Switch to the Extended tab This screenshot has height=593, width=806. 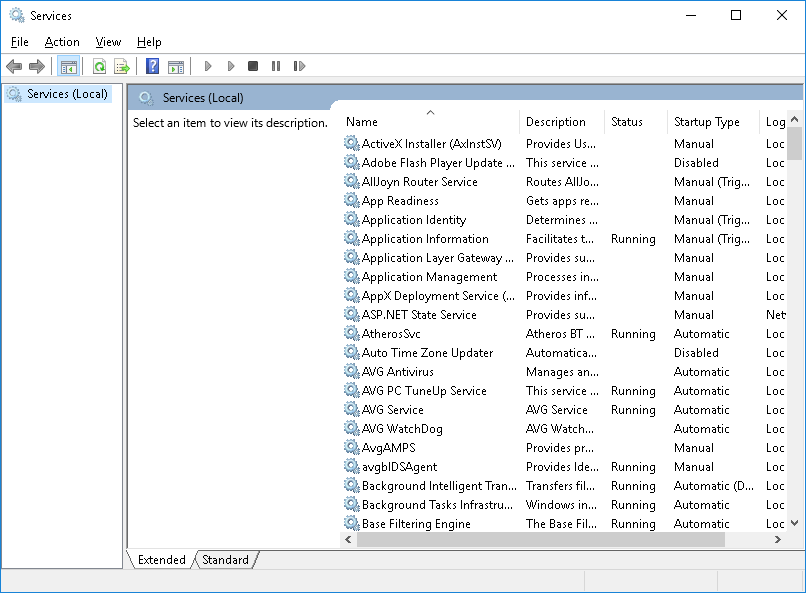click(160, 560)
